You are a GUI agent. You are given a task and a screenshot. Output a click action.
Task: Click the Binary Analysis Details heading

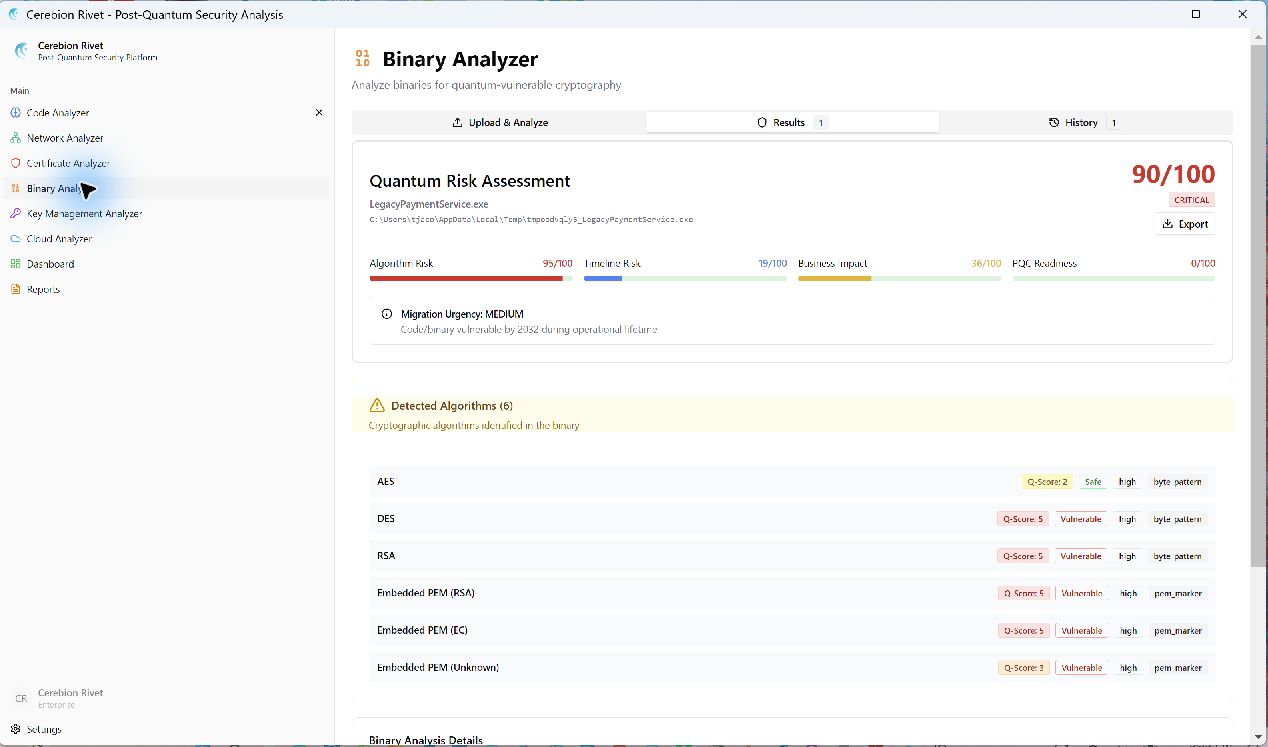(x=426, y=740)
